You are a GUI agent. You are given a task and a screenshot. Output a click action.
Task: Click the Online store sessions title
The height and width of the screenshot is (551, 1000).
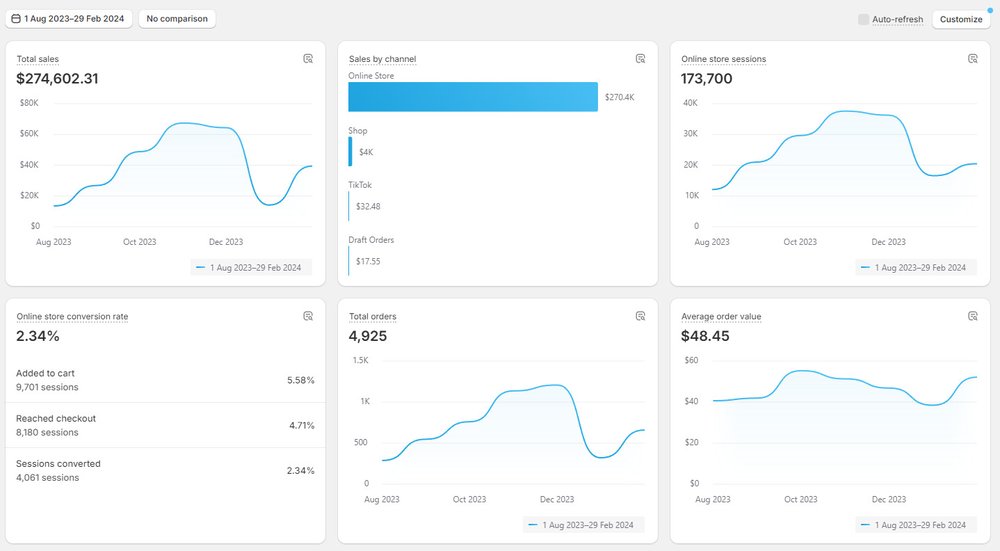723,59
